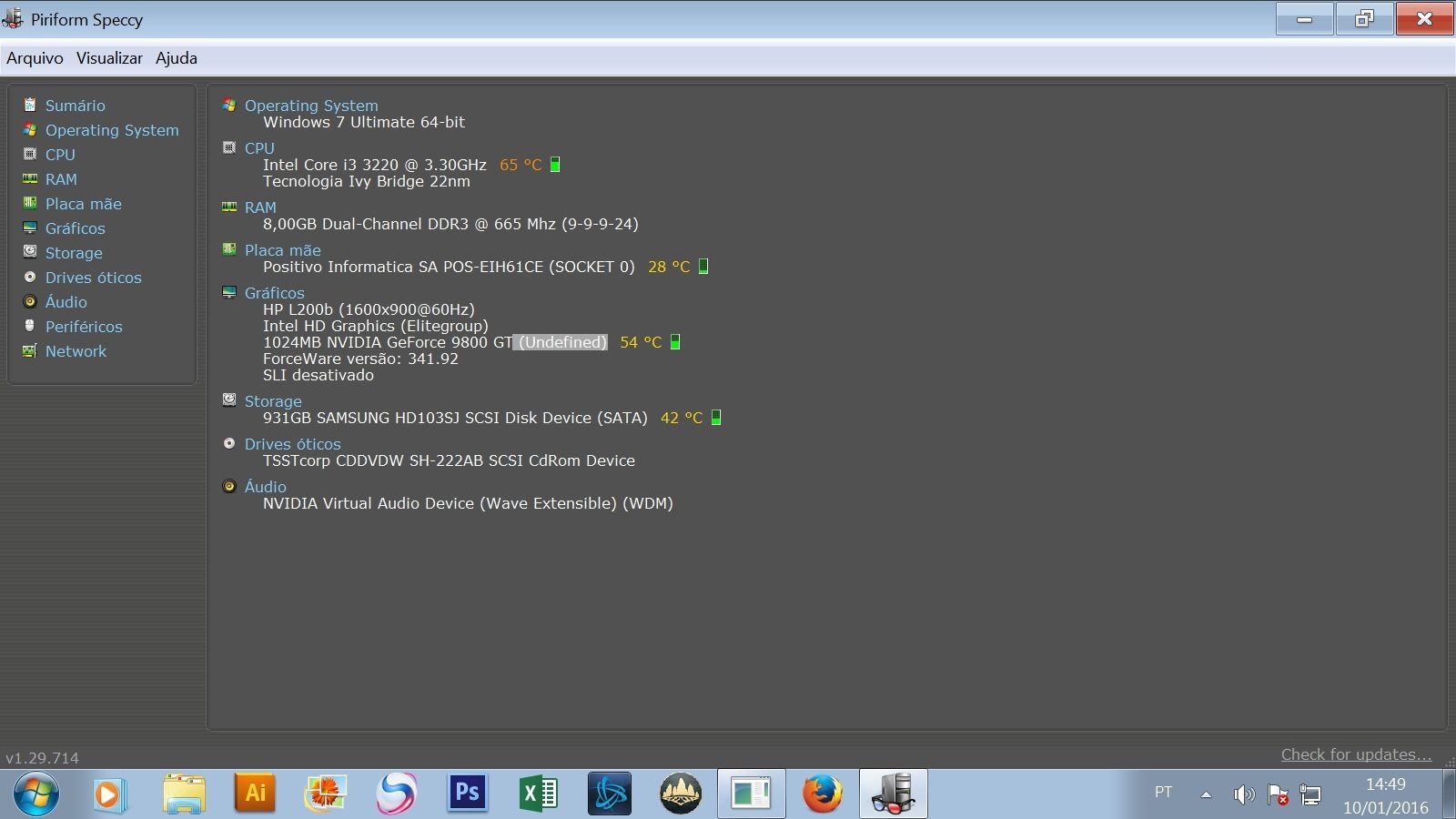Open the Visualizar menu
Image resolution: width=1456 pixels, height=819 pixels.
point(109,58)
